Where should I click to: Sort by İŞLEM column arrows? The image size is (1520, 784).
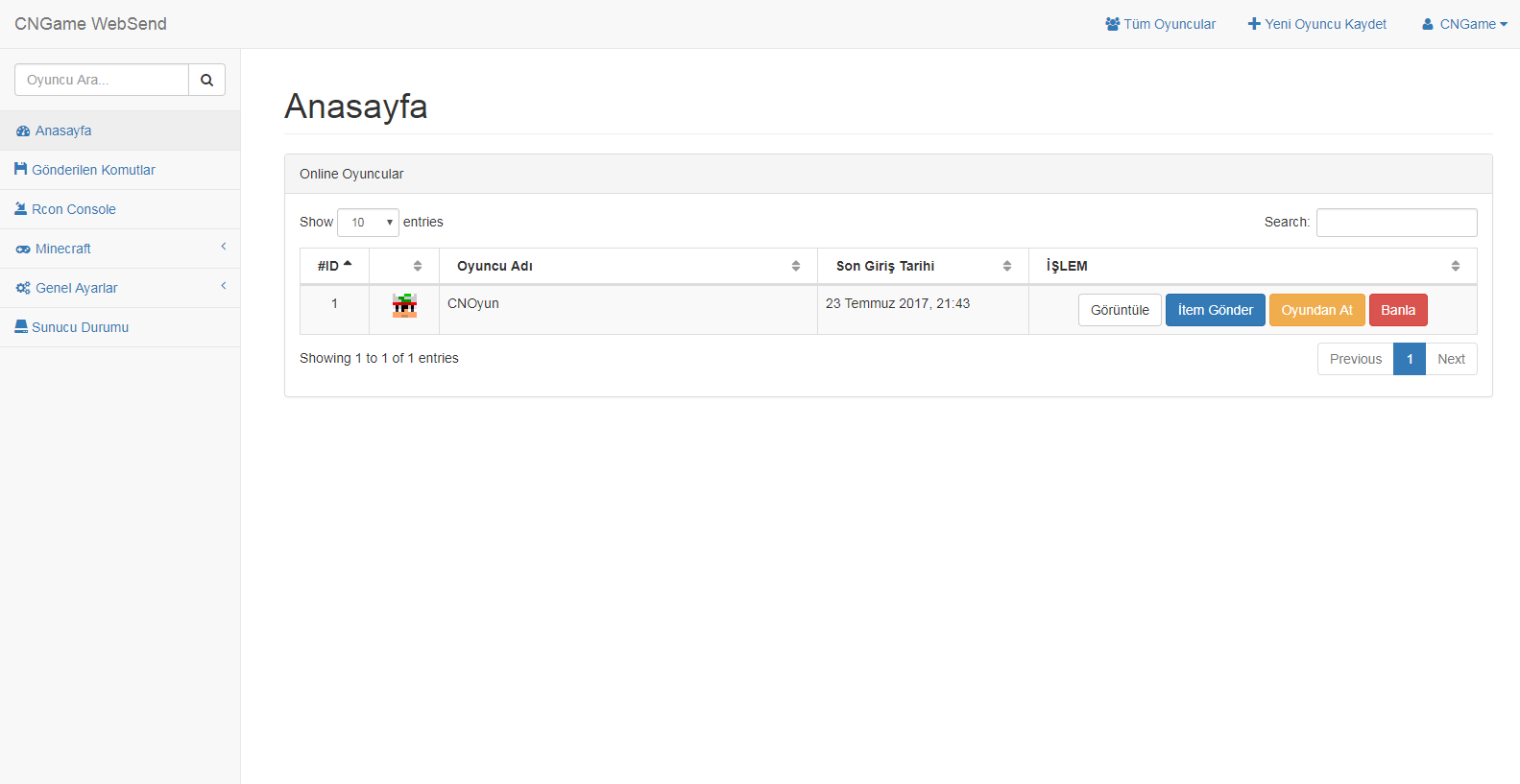(x=1456, y=266)
